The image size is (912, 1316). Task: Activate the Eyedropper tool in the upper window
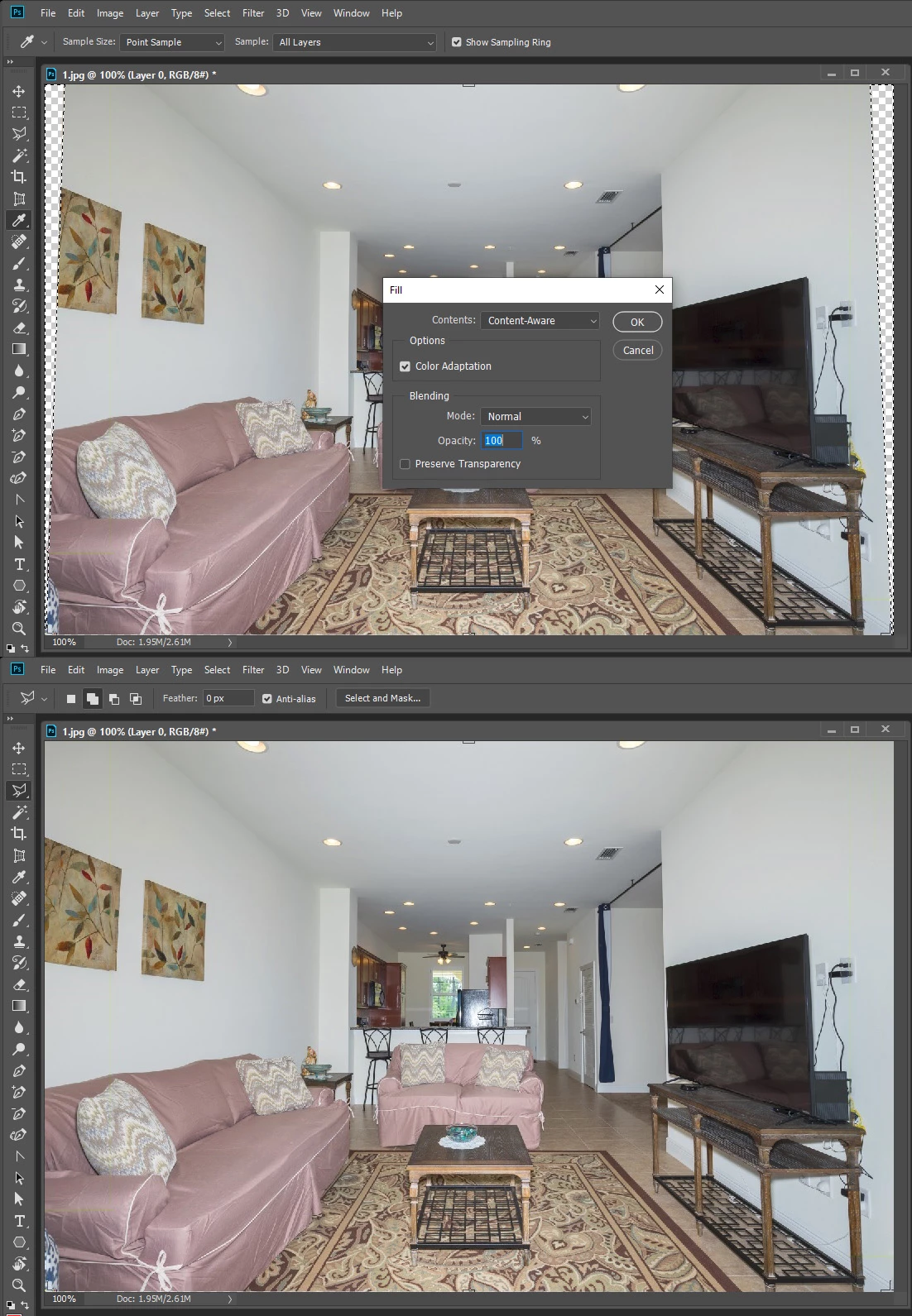click(x=19, y=220)
